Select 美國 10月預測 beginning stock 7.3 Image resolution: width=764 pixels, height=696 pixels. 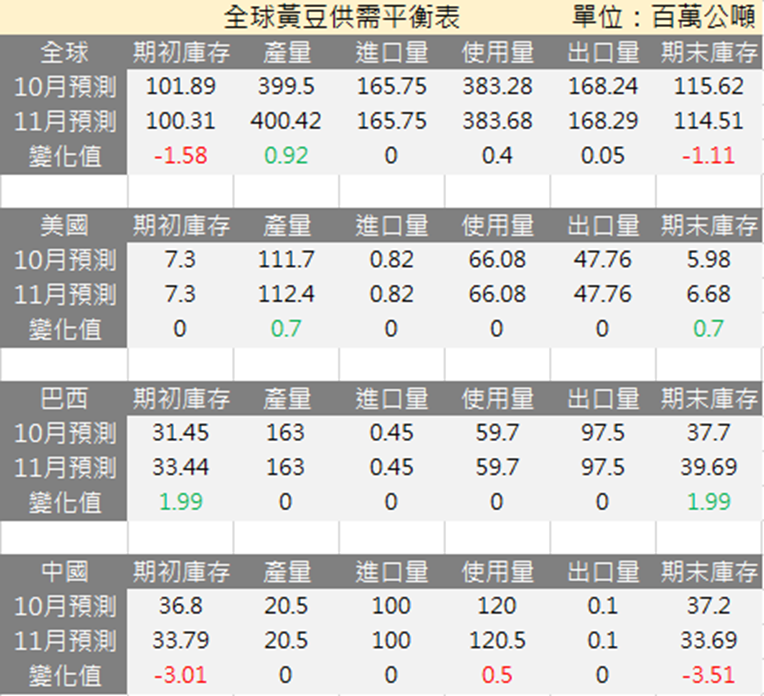tap(180, 260)
